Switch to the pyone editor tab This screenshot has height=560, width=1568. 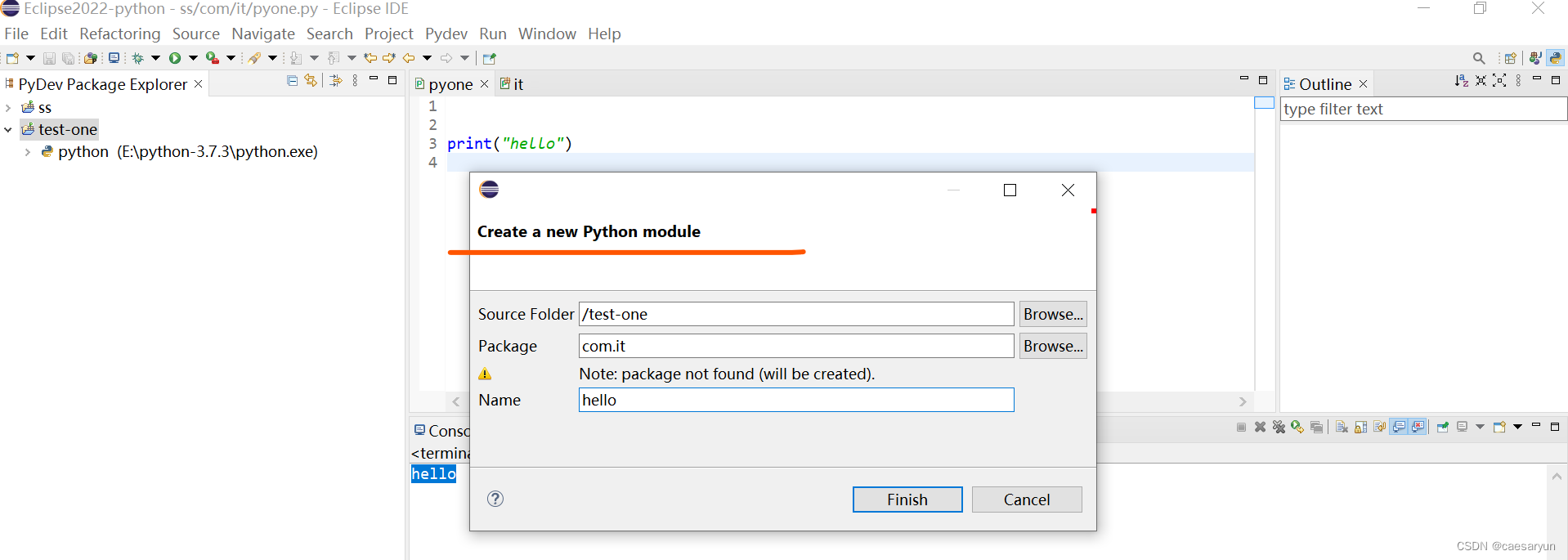coord(450,84)
